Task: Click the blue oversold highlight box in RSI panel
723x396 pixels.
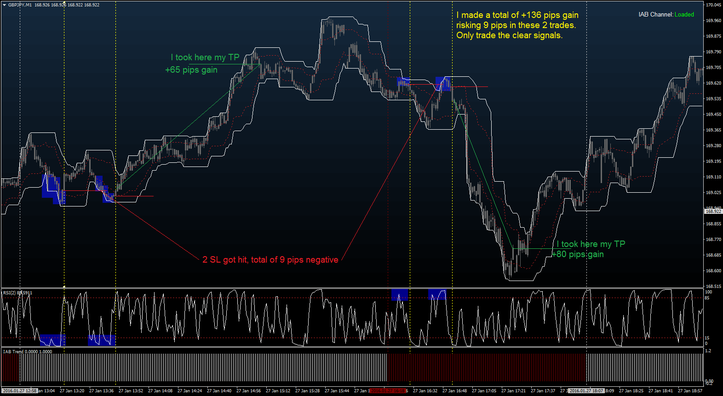Action: point(52,340)
